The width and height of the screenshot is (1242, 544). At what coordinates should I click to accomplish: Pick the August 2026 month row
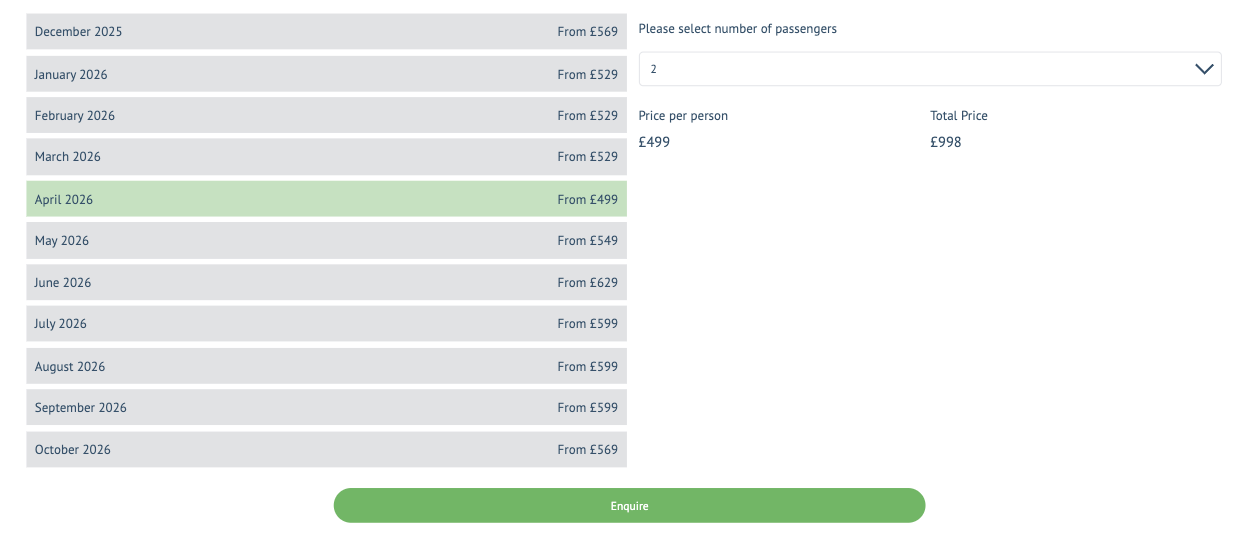click(326, 367)
